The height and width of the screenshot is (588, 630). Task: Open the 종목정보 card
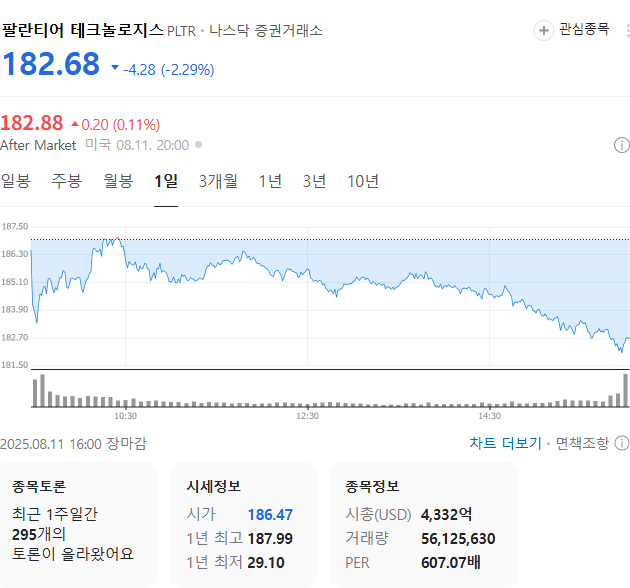point(424,524)
